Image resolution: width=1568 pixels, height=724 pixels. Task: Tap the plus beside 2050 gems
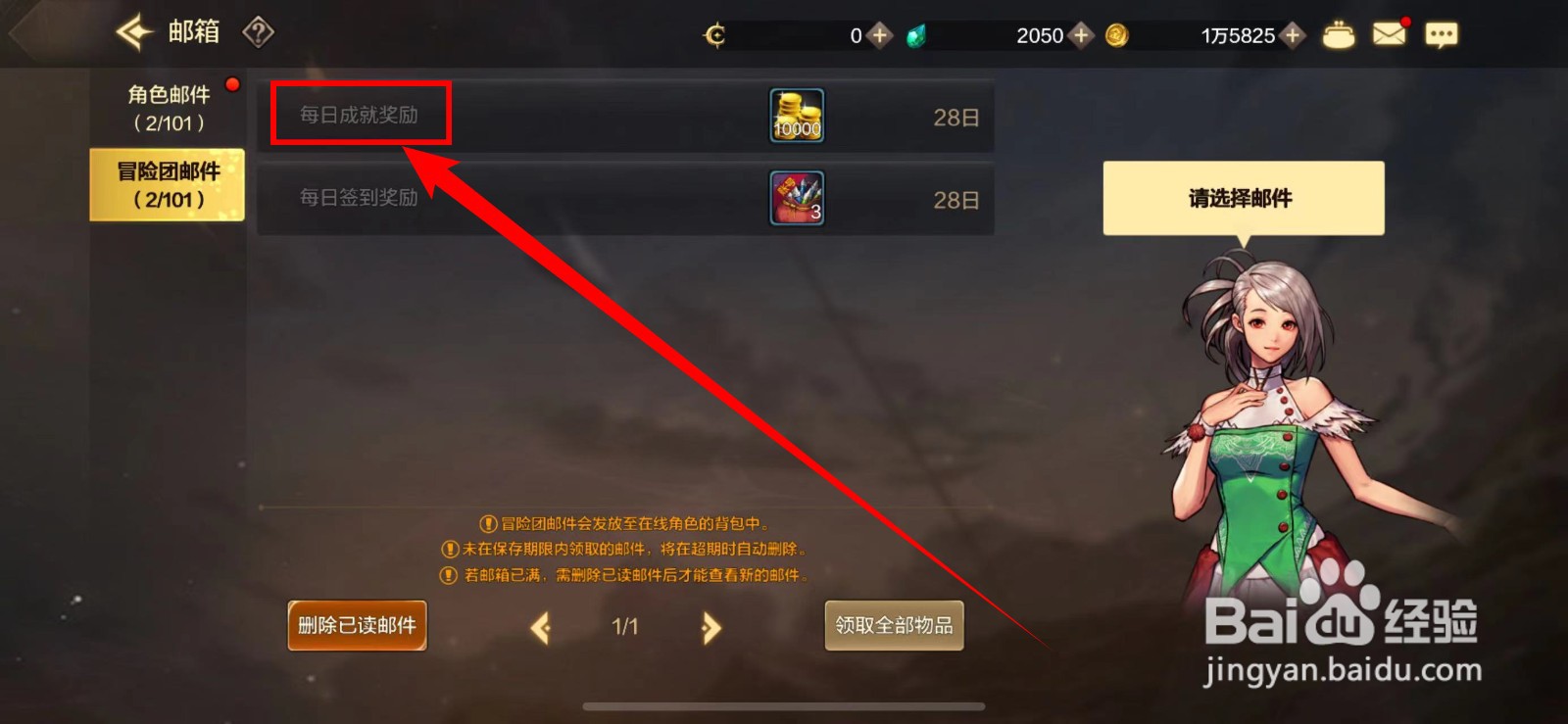[1081, 36]
